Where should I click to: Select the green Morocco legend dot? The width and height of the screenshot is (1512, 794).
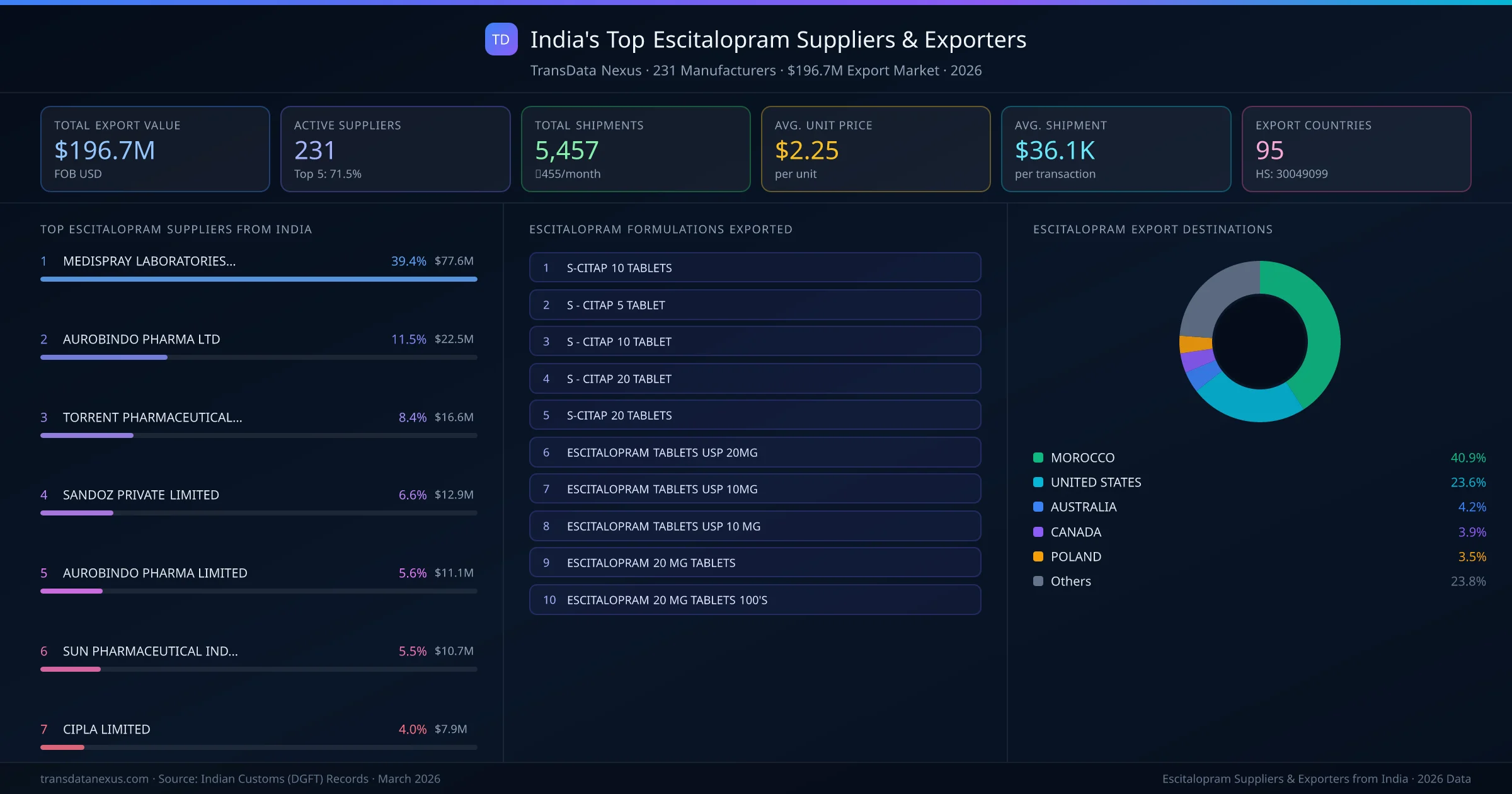point(1038,457)
